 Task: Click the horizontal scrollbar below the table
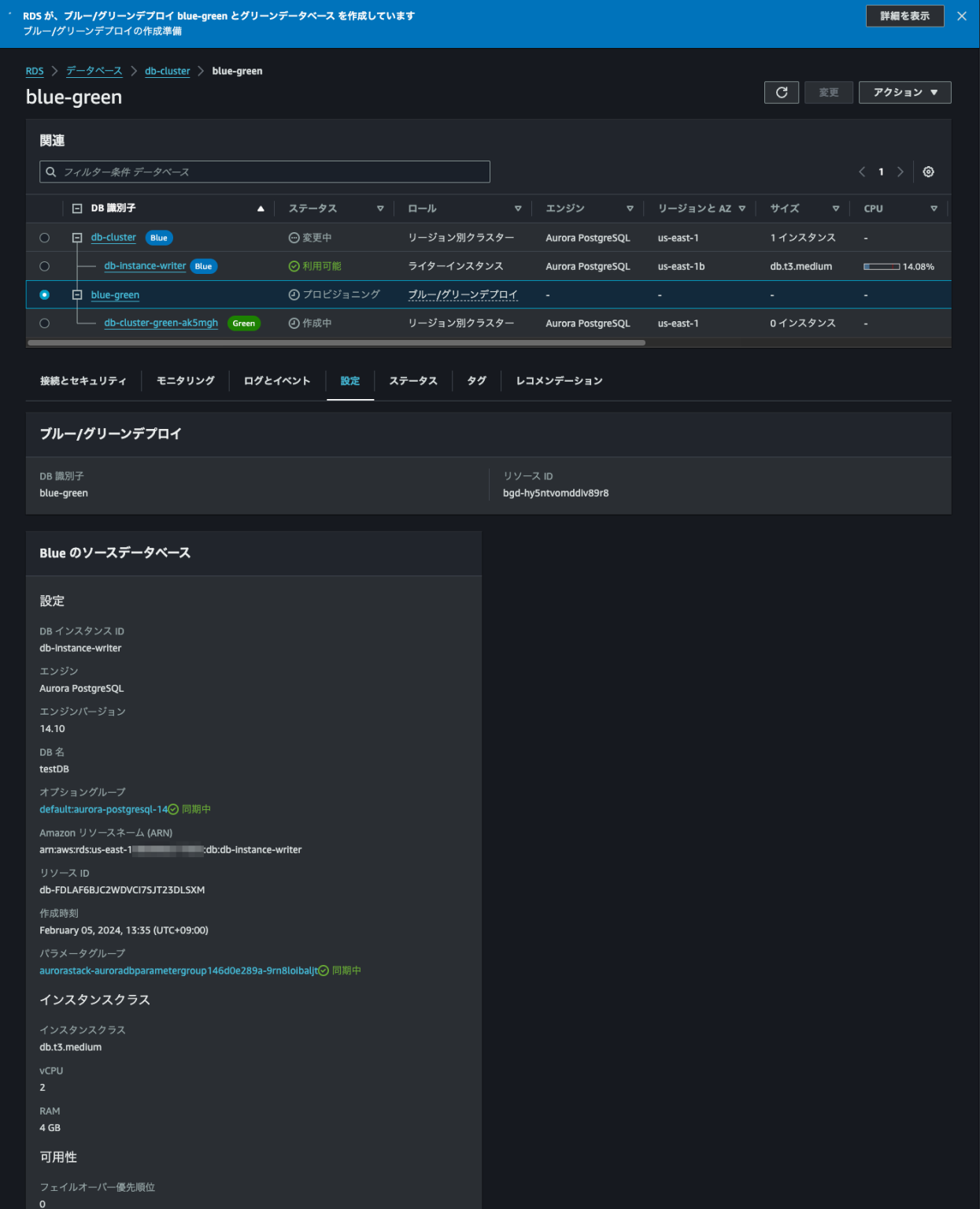coord(338,342)
